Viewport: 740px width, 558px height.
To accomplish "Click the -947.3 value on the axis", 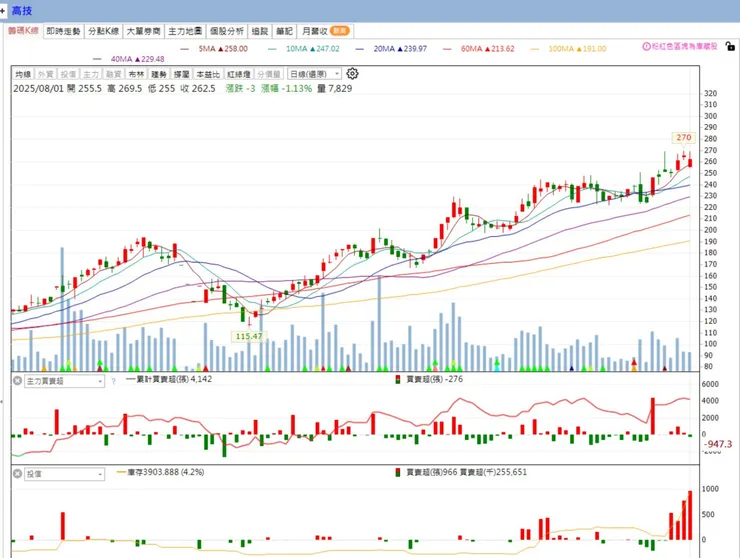I will point(718,444).
